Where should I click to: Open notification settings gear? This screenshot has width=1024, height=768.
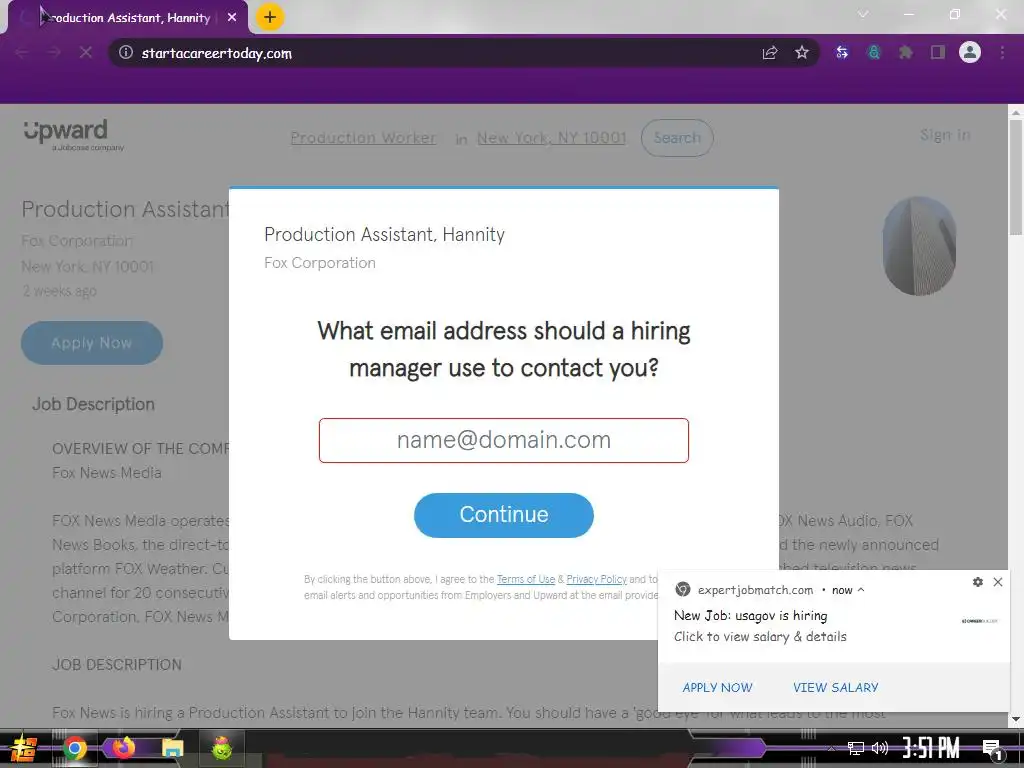click(978, 582)
